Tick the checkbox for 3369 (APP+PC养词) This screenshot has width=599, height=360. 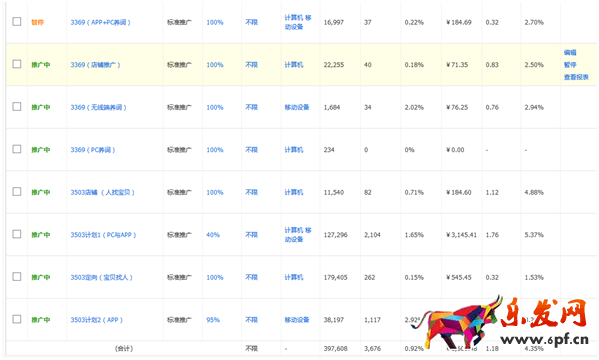(17, 22)
